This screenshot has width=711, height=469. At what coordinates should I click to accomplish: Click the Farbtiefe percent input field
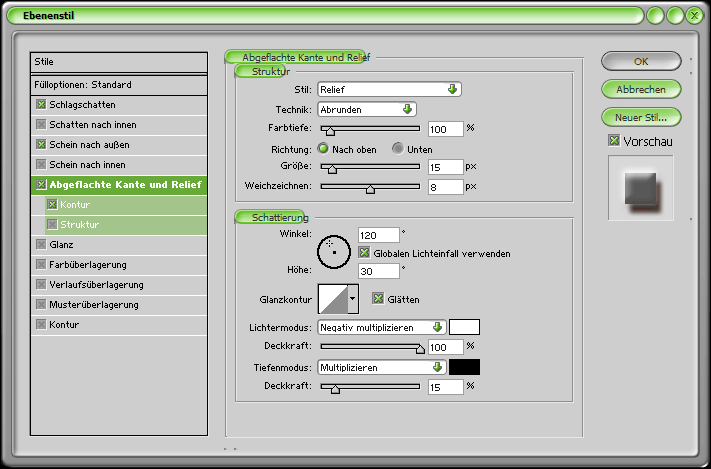[x=446, y=129]
